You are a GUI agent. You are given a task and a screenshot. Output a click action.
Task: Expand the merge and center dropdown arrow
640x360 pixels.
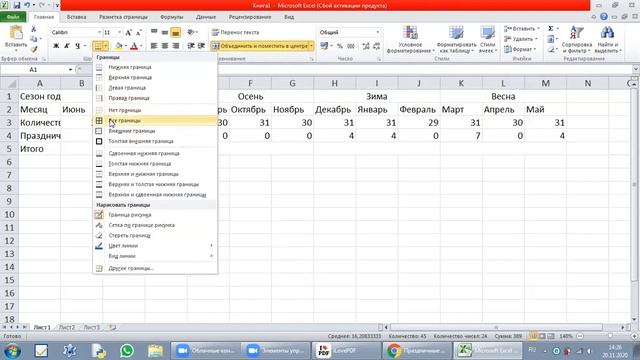coord(311,46)
